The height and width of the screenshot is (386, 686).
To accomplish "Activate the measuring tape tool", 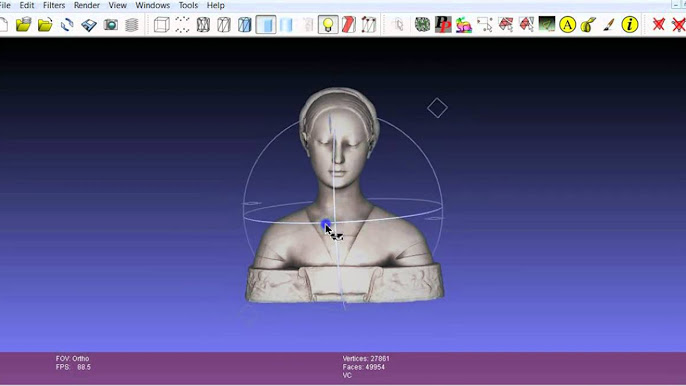I will click(x=588, y=25).
